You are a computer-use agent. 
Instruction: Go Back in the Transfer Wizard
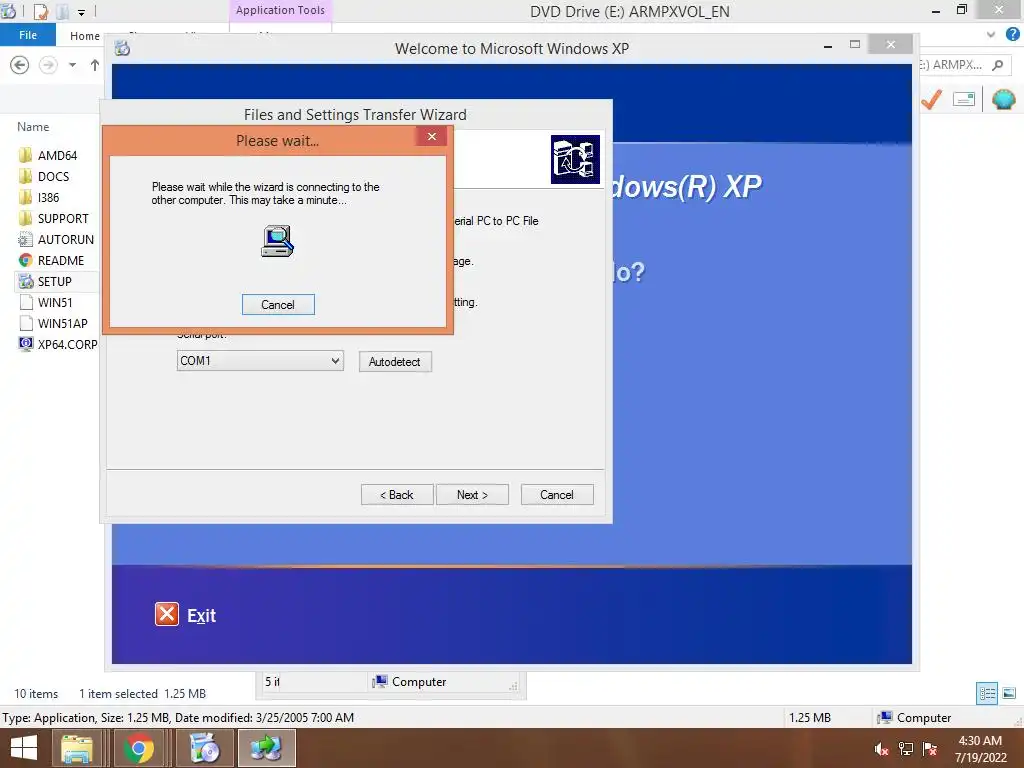pos(396,495)
